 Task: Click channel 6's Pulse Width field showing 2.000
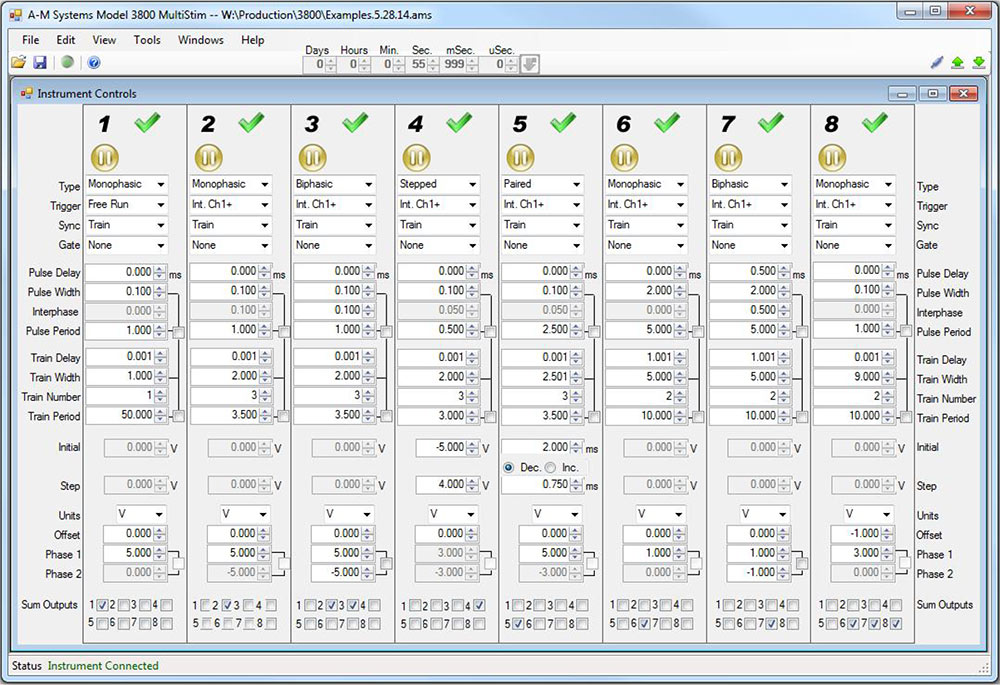tap(646, 291)
